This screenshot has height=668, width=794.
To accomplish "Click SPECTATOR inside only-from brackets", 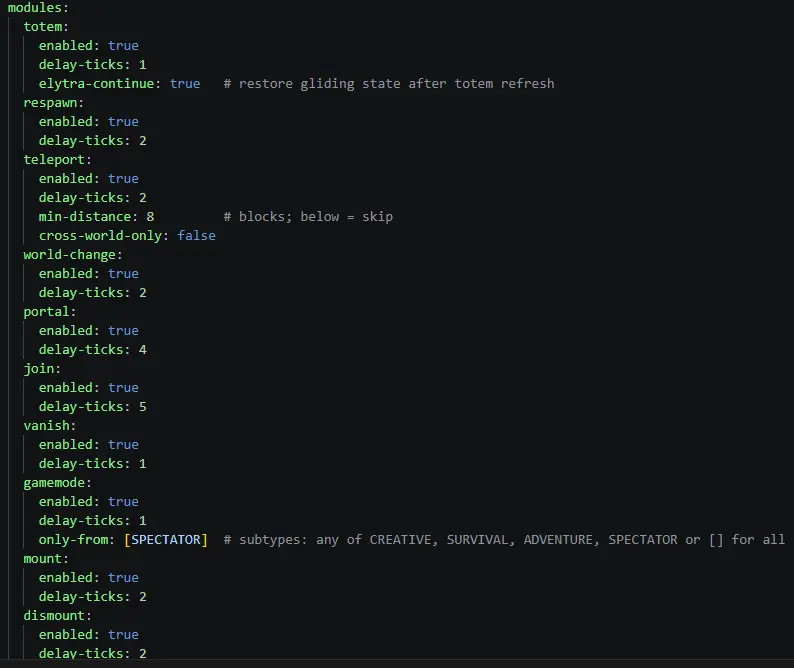I will click(x=166, y=540).
